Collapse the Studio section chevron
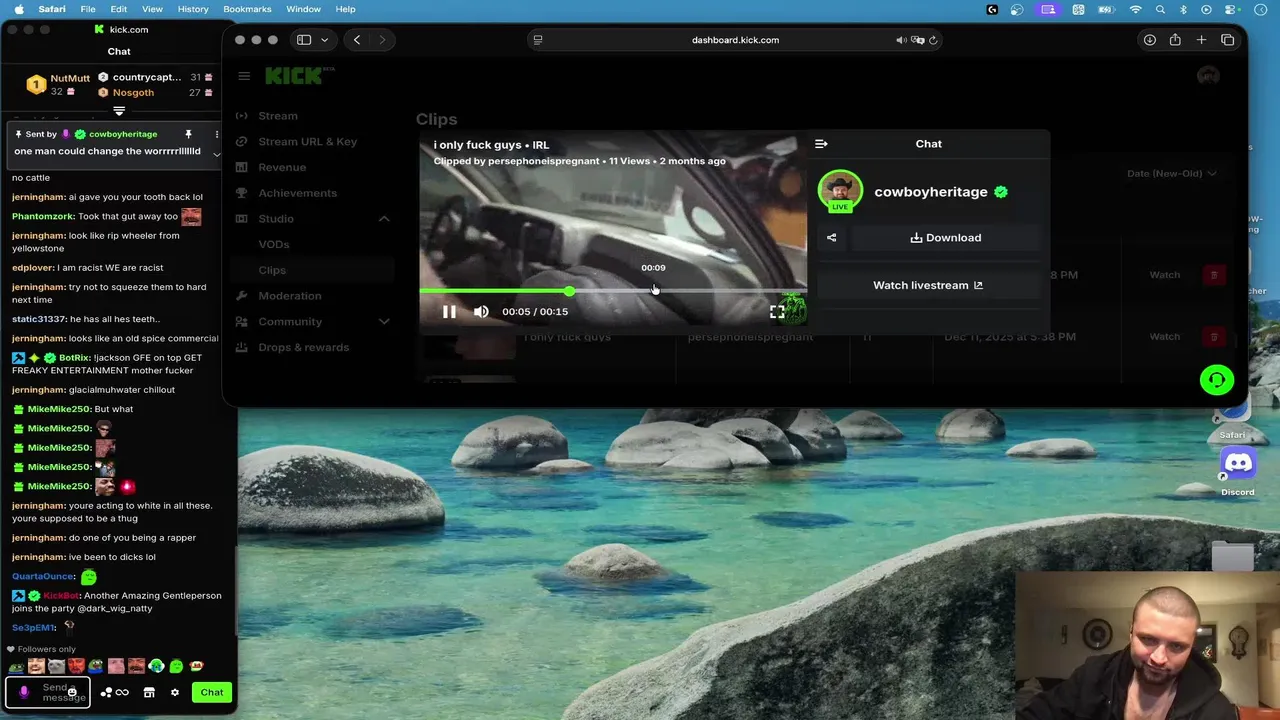The width and height of the screenshot is (1280, 720). [384, 219]
